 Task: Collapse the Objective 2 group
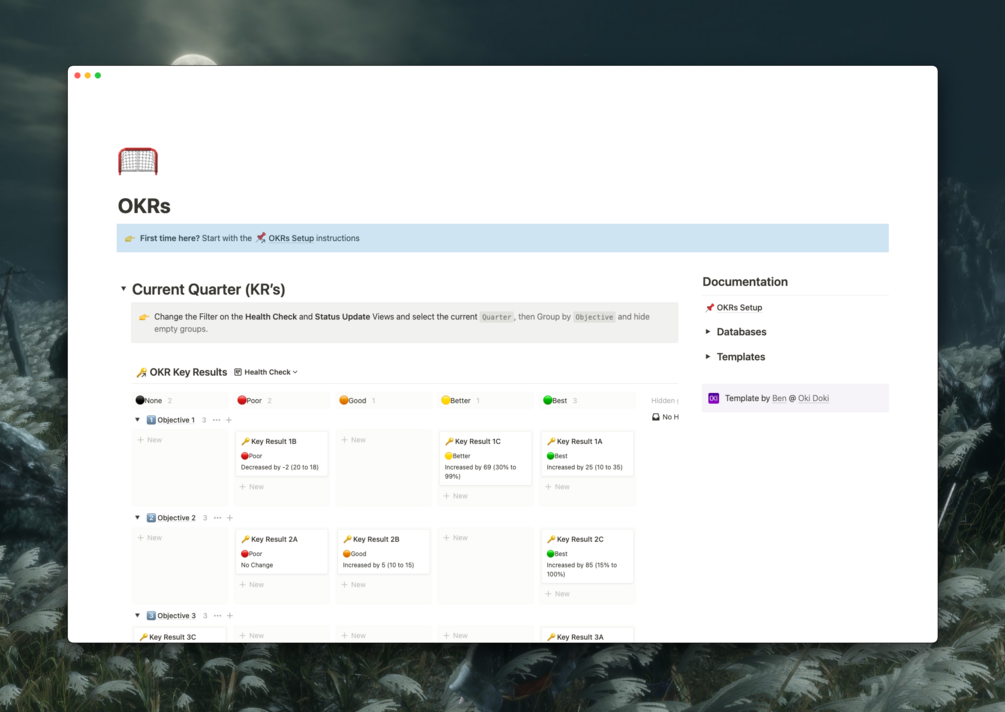click(x=137, y=517)
